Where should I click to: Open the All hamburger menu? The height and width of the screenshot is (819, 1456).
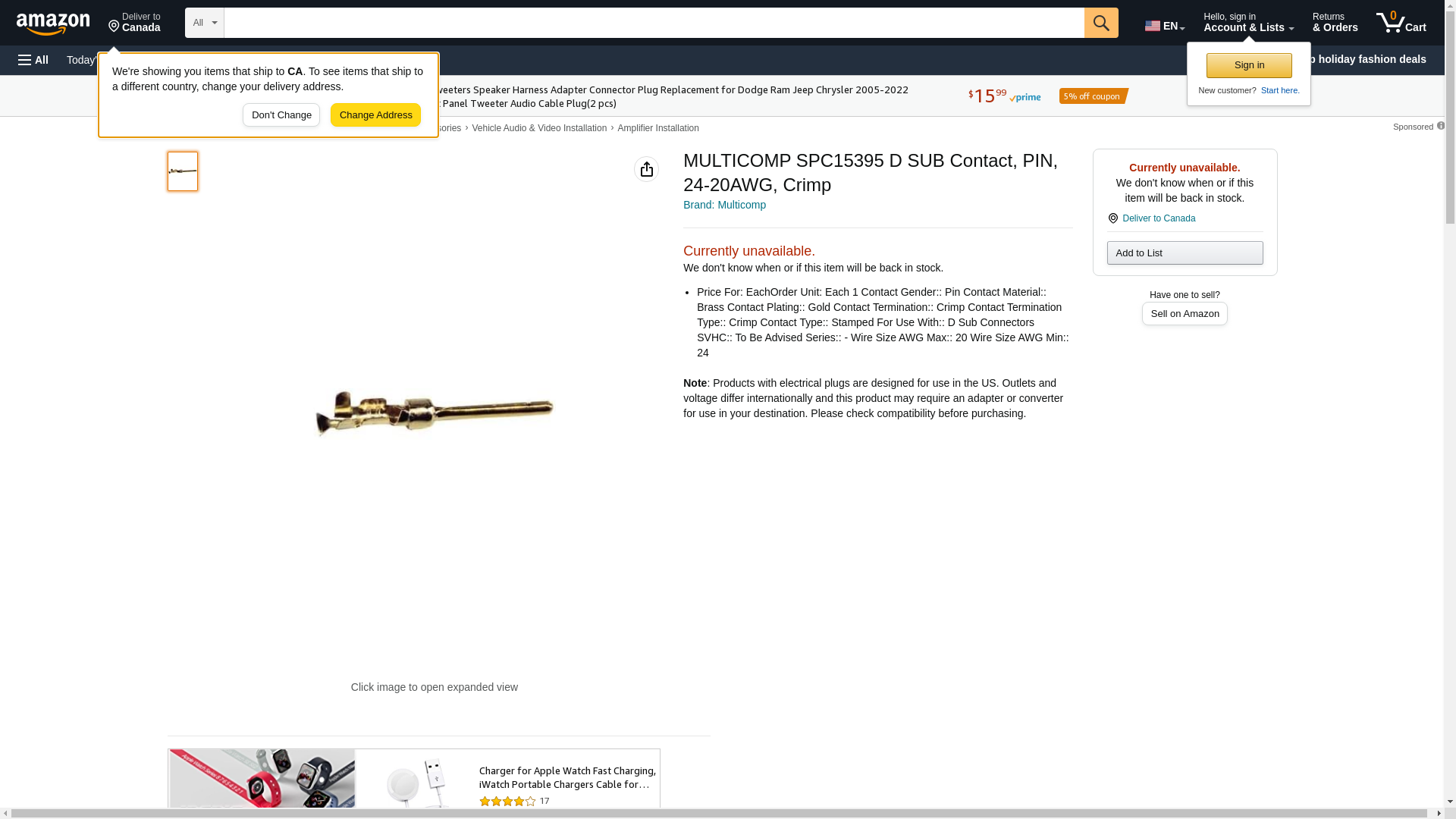pyautogui.click(x=33, y=60)
